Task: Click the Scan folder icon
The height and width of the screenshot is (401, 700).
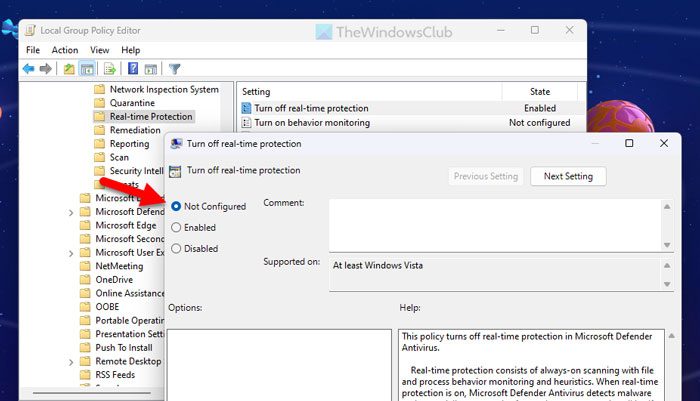Action: tap(100, 157)
